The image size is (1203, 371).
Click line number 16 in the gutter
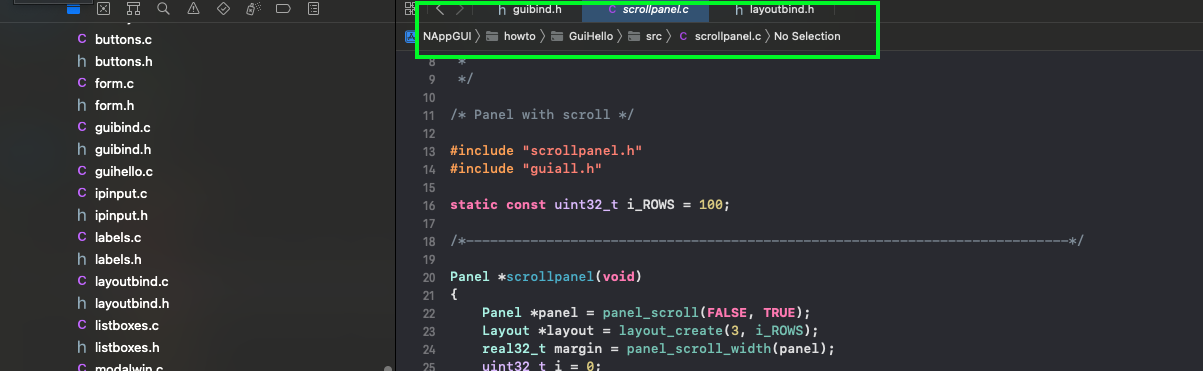coord(428,205)
